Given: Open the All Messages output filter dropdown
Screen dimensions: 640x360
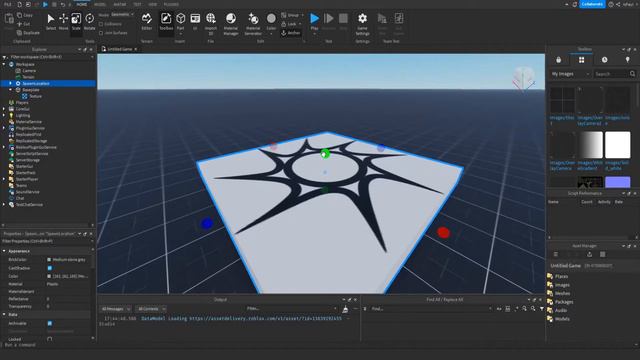Looking at the screenshot, I should pyautogui.click(x=116, y=309).
